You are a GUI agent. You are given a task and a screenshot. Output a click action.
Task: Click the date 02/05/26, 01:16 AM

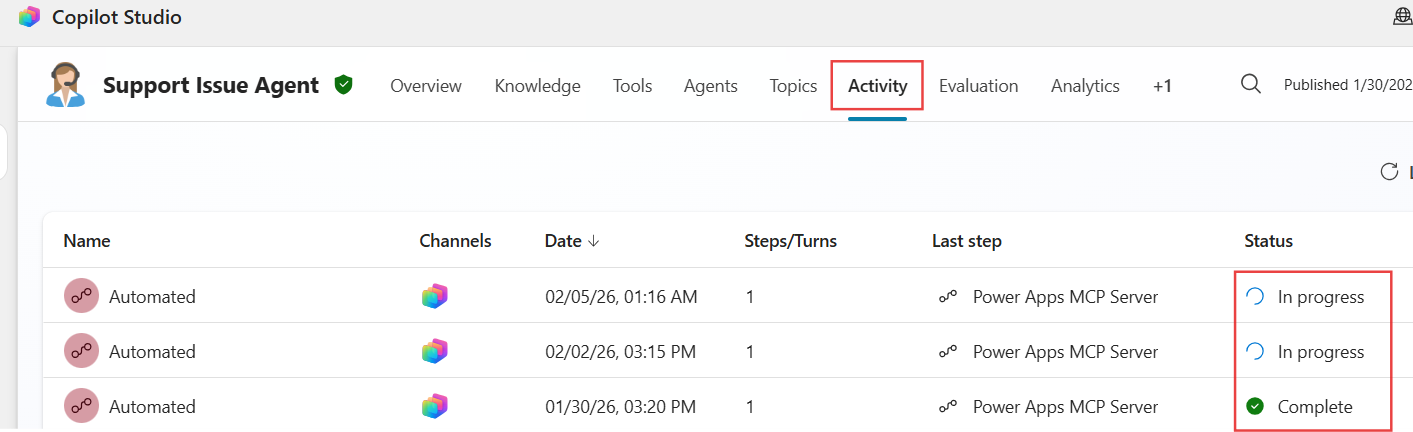621,296
